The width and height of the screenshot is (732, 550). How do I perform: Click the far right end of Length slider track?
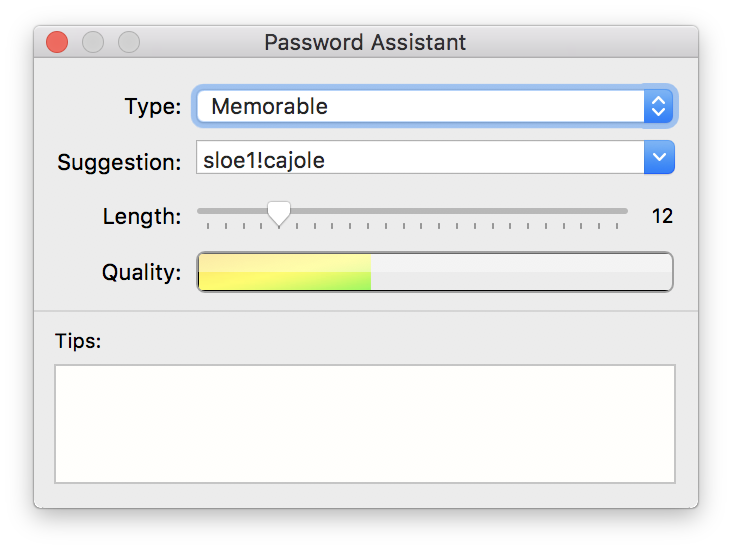click(x=624, y=211)
